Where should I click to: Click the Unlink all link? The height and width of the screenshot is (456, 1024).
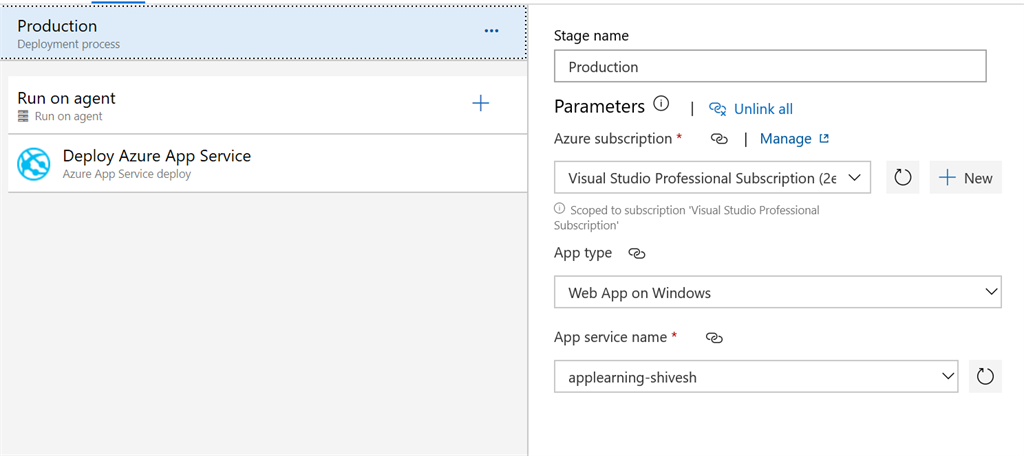[763, 109]
